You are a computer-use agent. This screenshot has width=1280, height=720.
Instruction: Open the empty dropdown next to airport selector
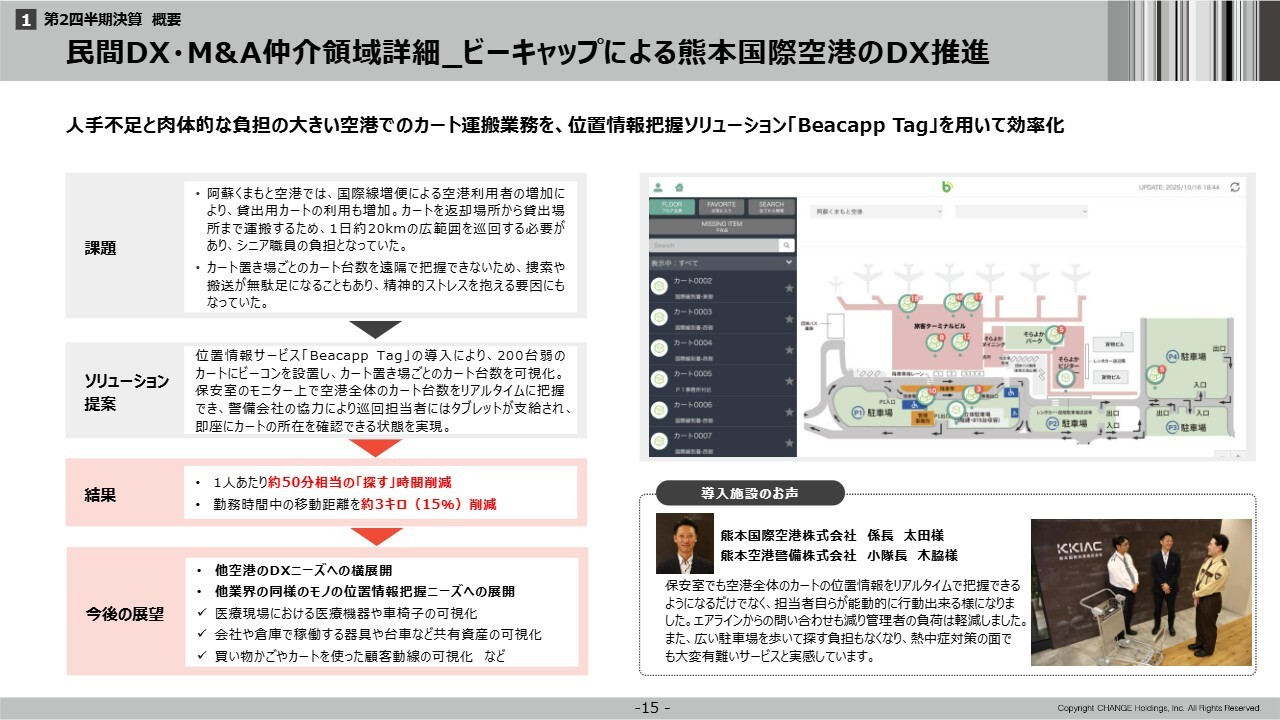[x=1021, y=212]
